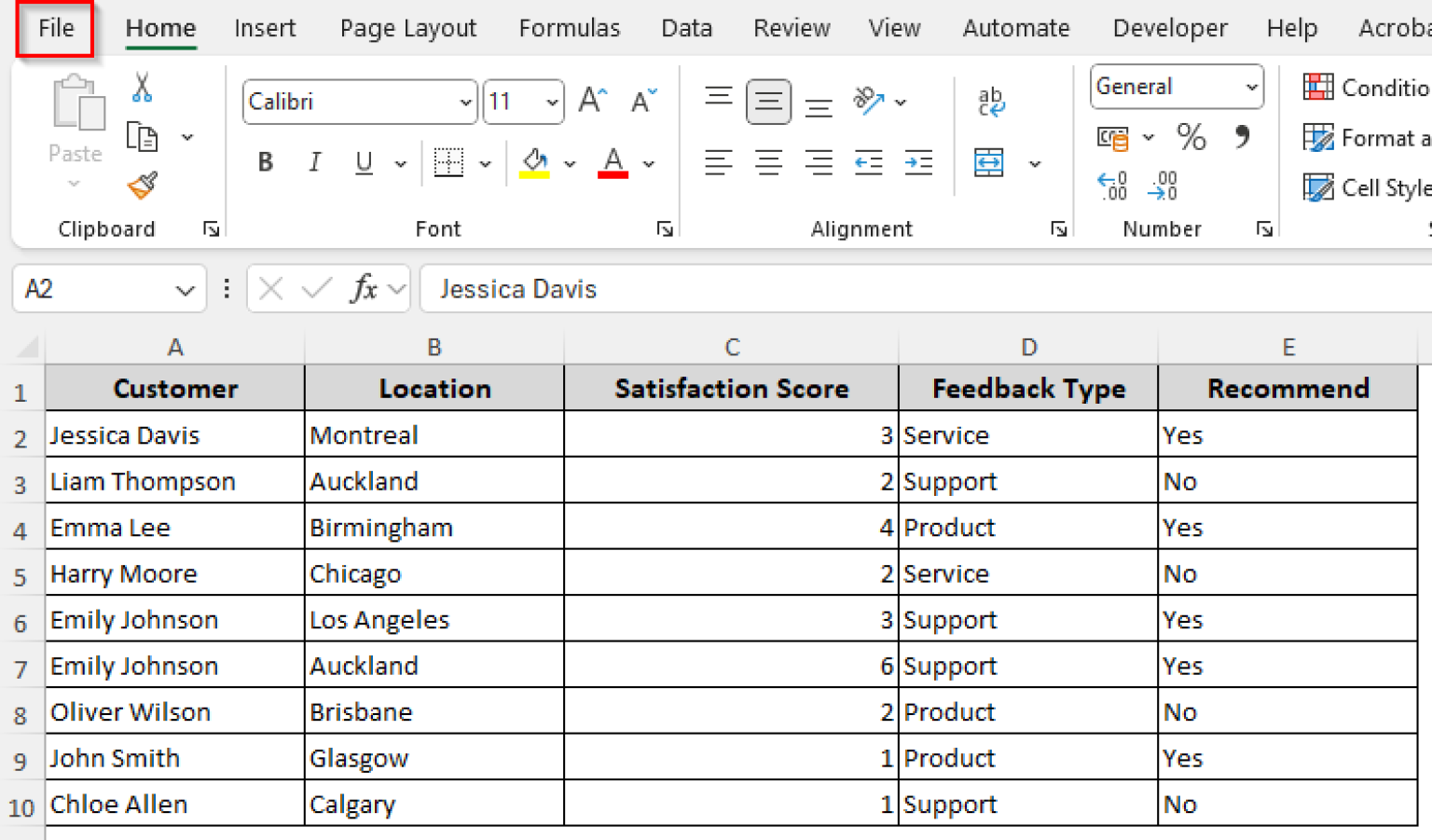Cut selection using the scissors icon

pyautogui.click(x=142, y=87)
